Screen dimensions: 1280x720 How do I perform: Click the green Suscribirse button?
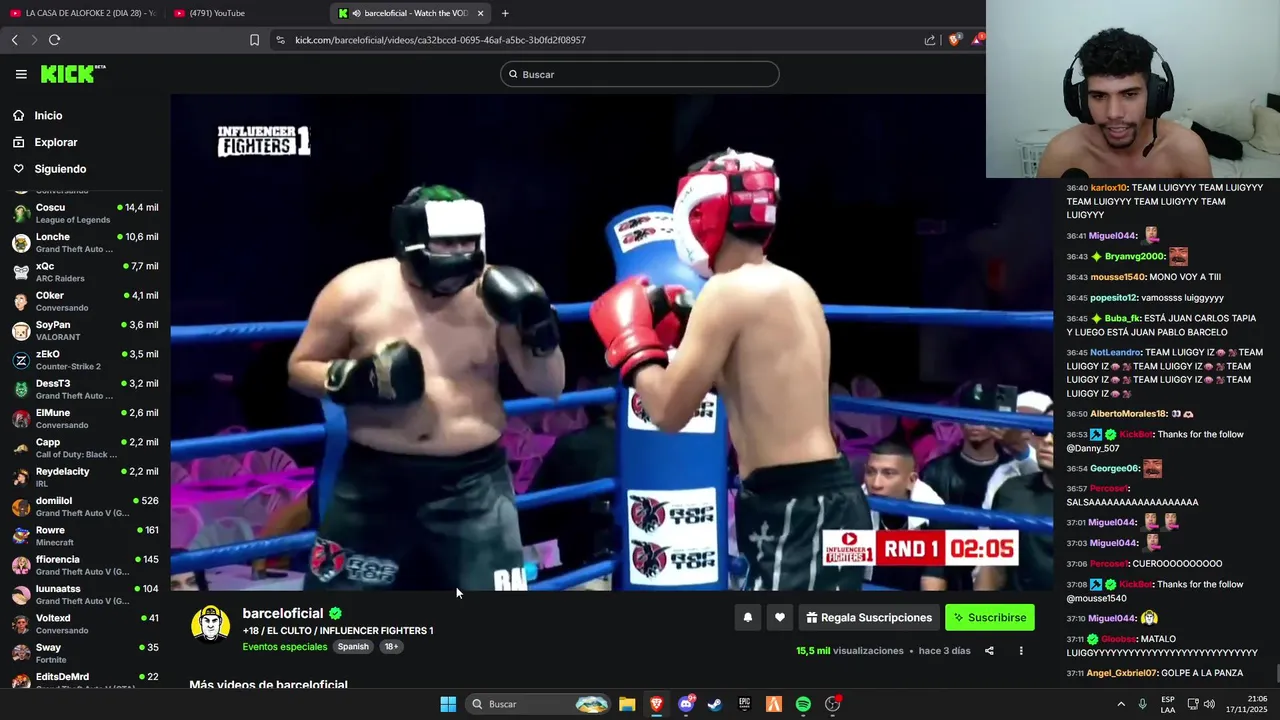990,618
